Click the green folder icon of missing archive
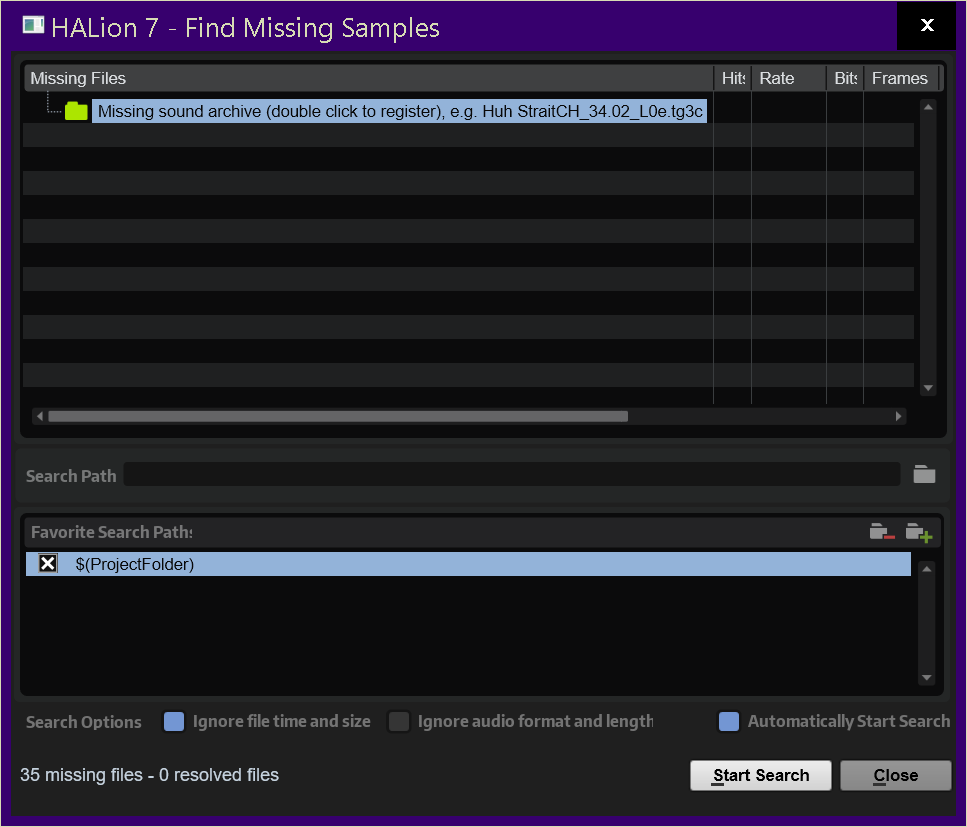 (x=76, y=111)
